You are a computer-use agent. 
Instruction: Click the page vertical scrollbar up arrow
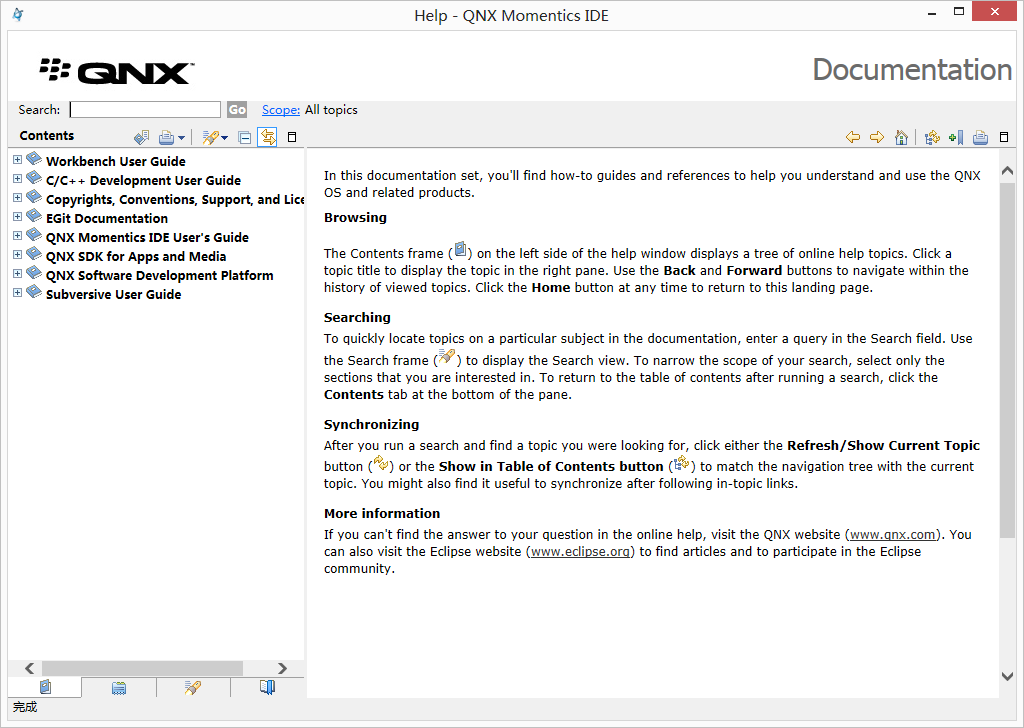click(x=1008, y=171)
